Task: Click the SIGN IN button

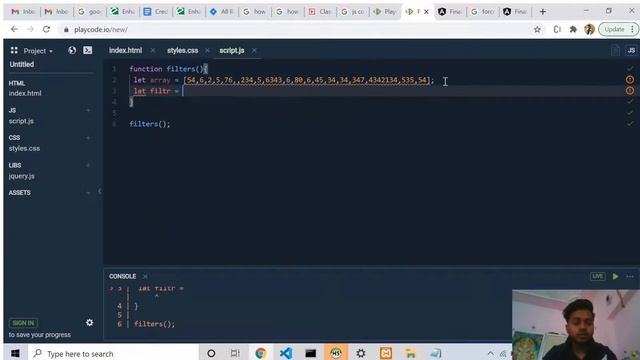Action: (23, 323)
